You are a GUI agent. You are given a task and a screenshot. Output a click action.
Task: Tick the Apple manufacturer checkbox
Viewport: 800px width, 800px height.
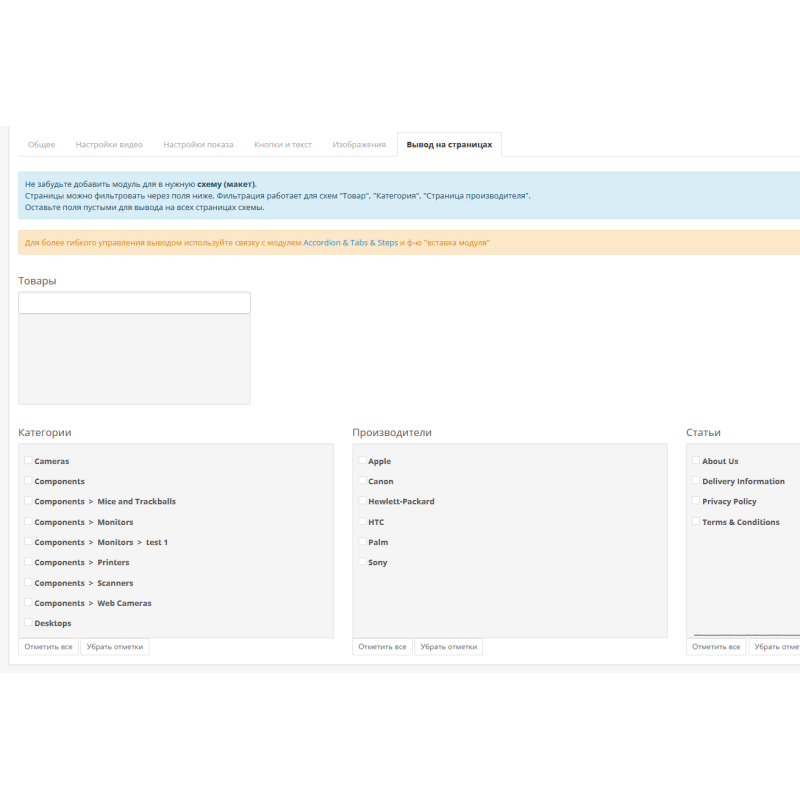[x=361, y=461]
